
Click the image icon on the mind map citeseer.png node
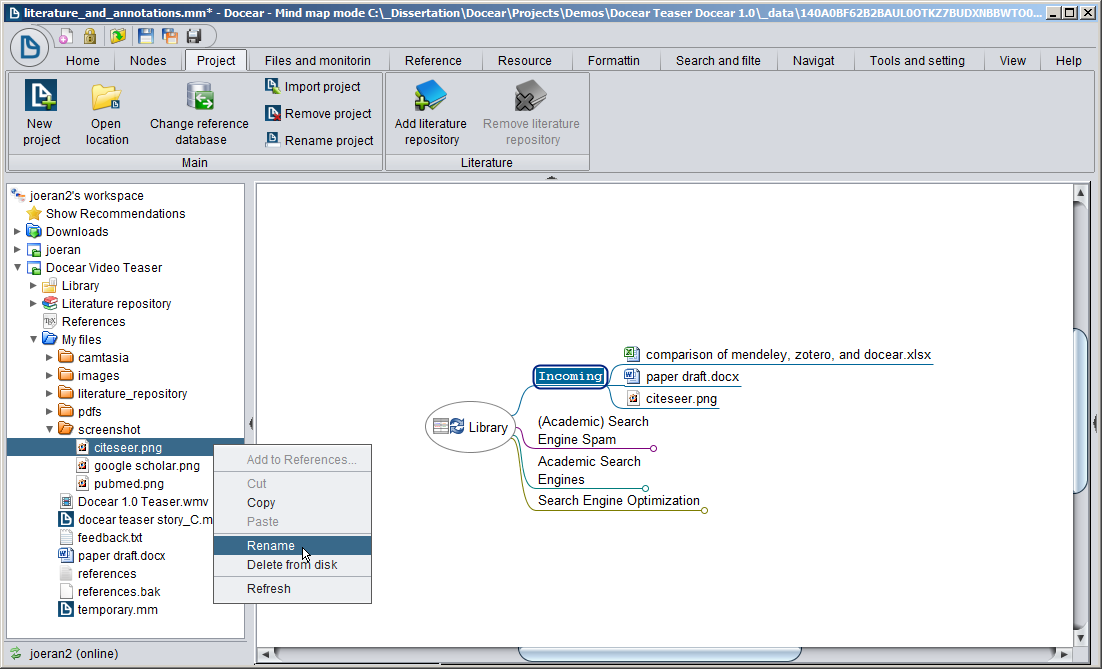633,398
